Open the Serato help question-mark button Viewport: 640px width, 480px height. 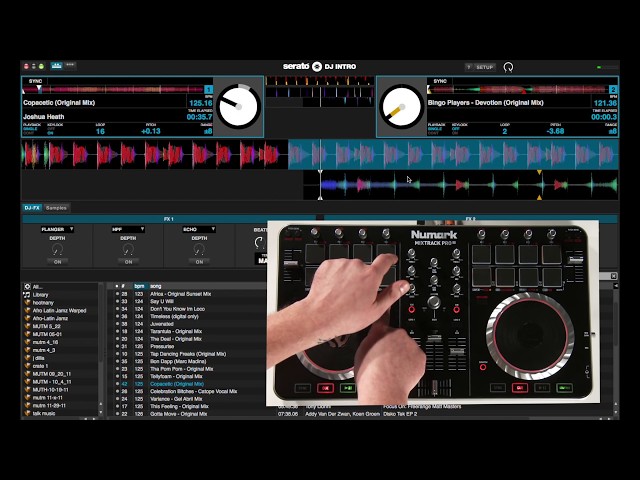pyautogui.click(x=469, y=67)
